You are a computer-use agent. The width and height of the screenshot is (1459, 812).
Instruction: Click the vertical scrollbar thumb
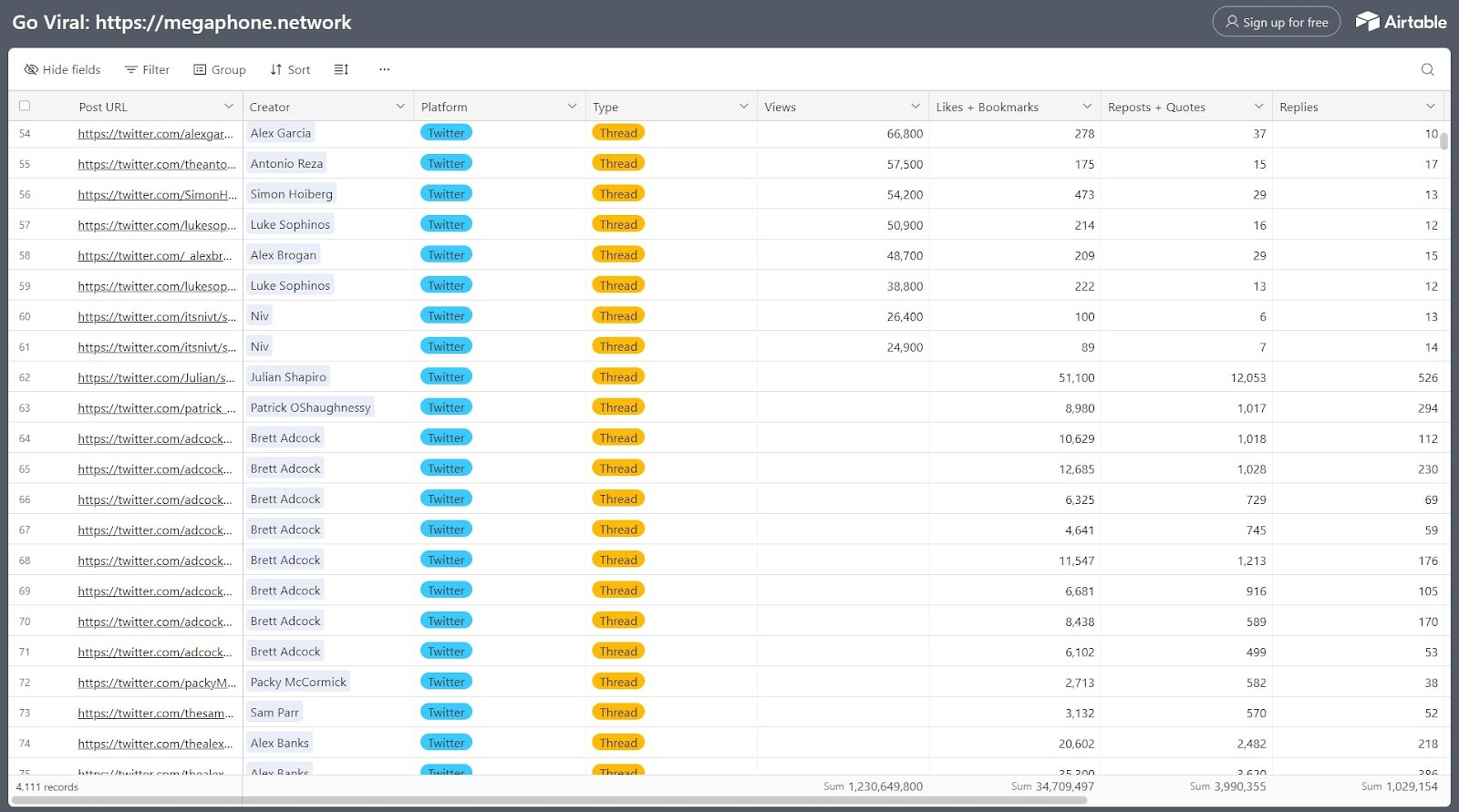(1443, 139)
